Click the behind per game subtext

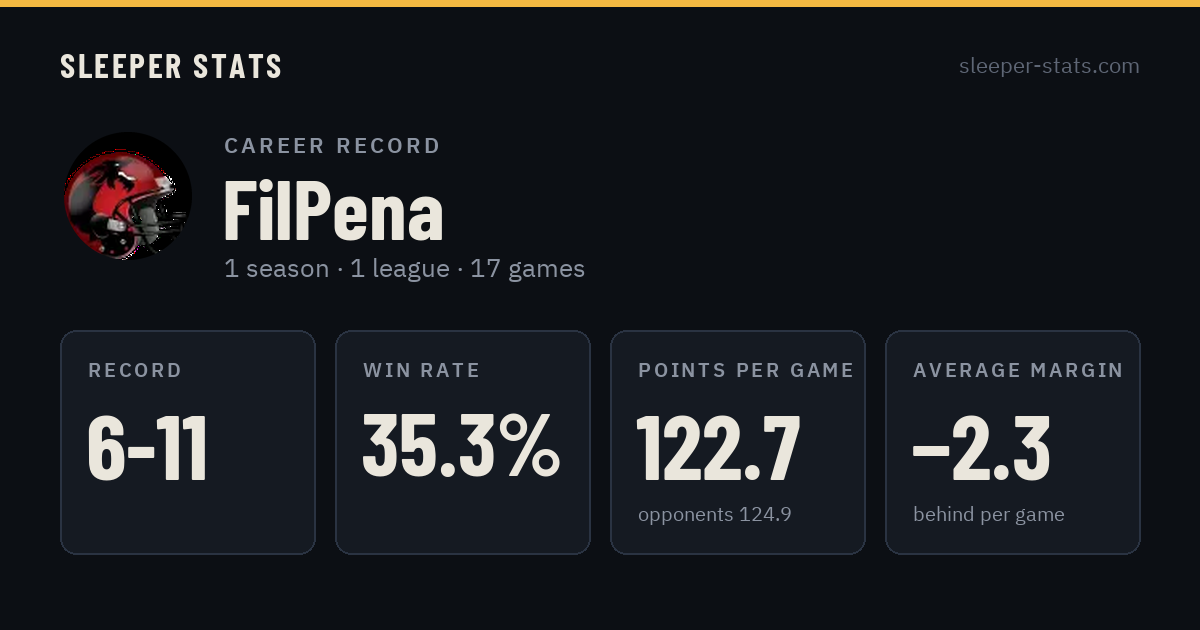click(989, 515)
